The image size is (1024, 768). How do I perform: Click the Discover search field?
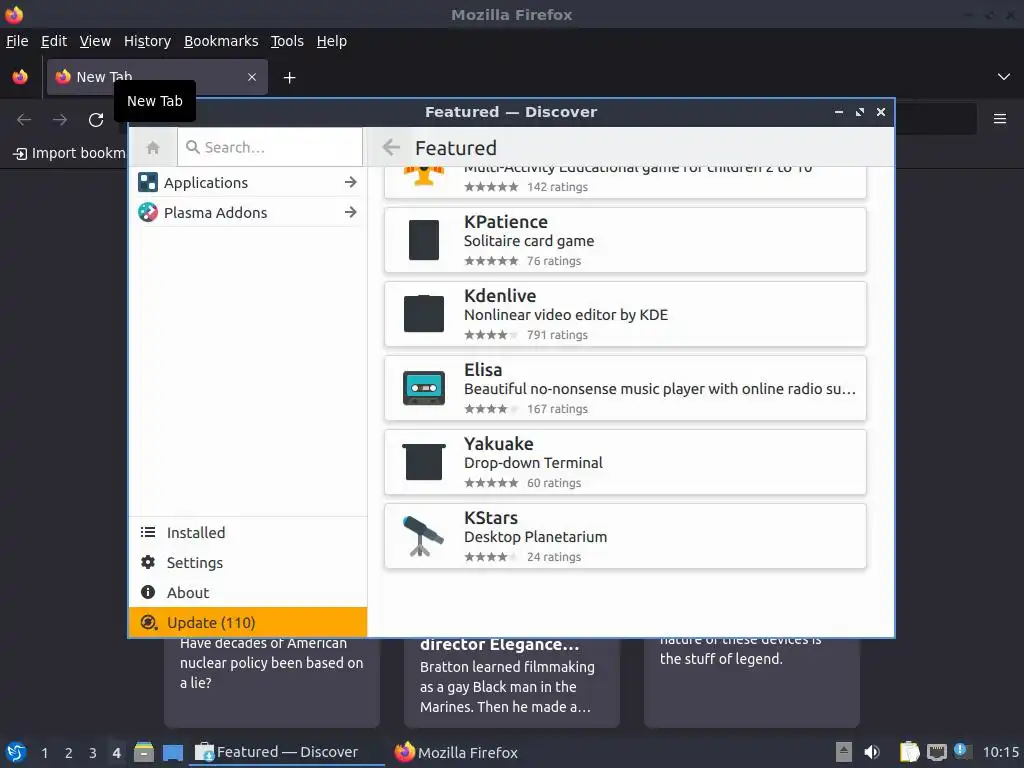coord(270,148)
